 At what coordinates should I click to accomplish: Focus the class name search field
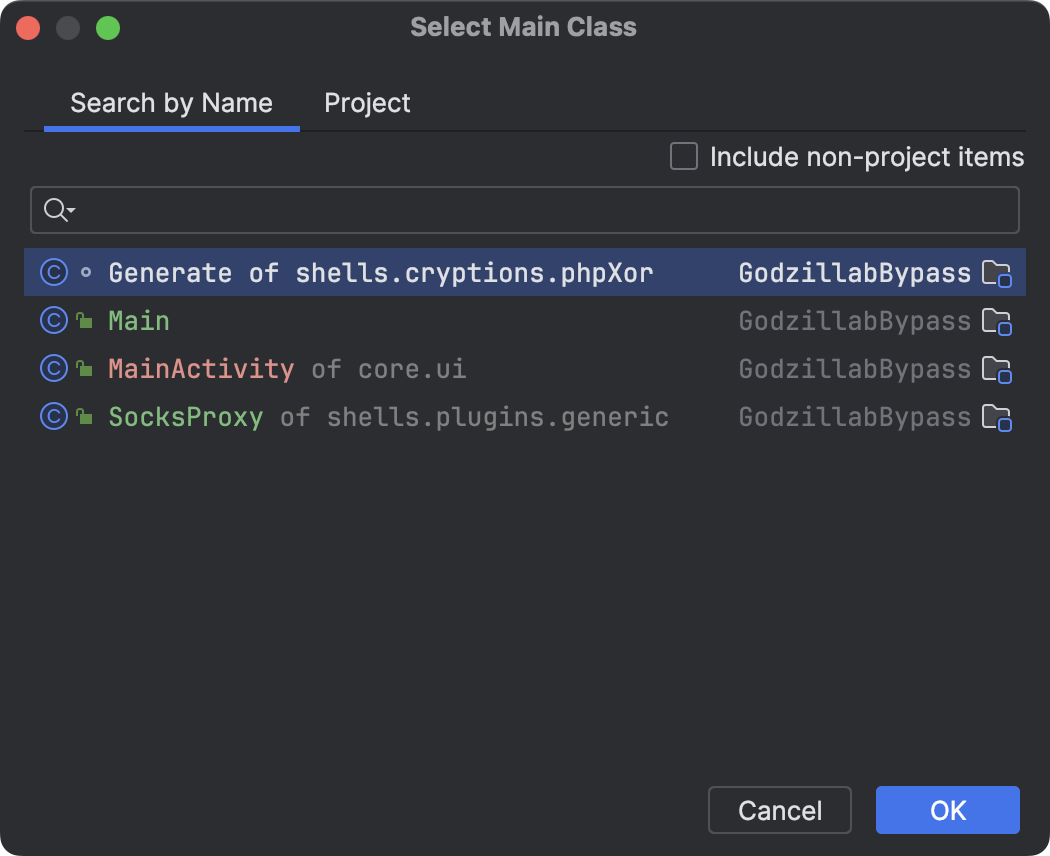[540, 210]
